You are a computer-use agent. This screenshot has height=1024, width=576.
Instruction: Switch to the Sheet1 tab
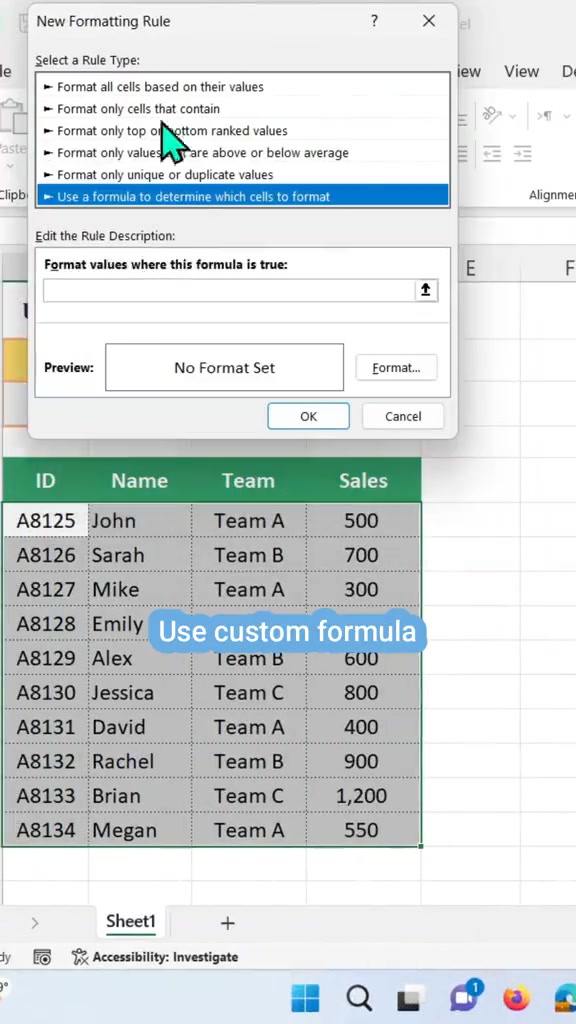[131, 921]
